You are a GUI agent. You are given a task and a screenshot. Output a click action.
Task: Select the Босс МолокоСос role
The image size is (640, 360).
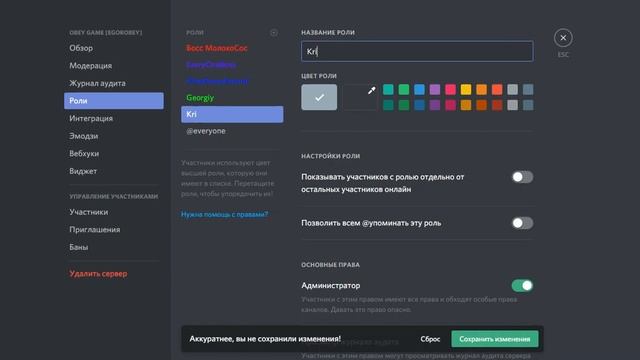click(x=232, y=48)
